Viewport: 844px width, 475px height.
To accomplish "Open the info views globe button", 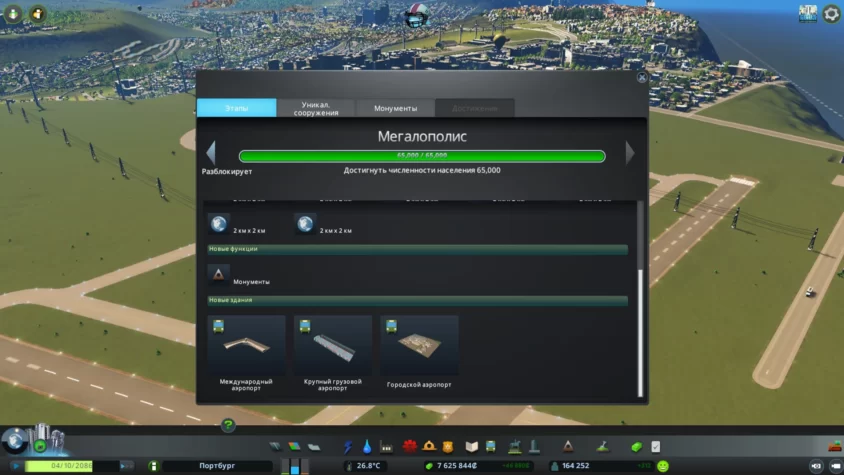I will [14, 441].
